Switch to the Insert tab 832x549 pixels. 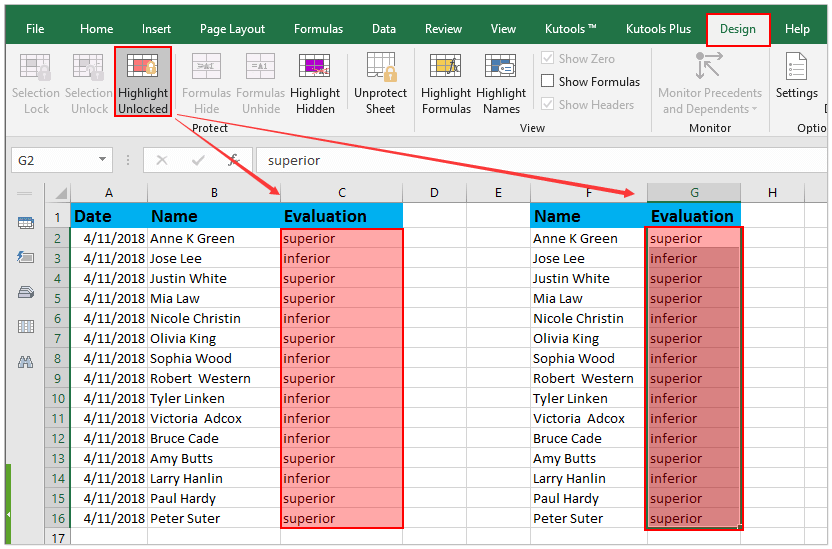[156, 29]
